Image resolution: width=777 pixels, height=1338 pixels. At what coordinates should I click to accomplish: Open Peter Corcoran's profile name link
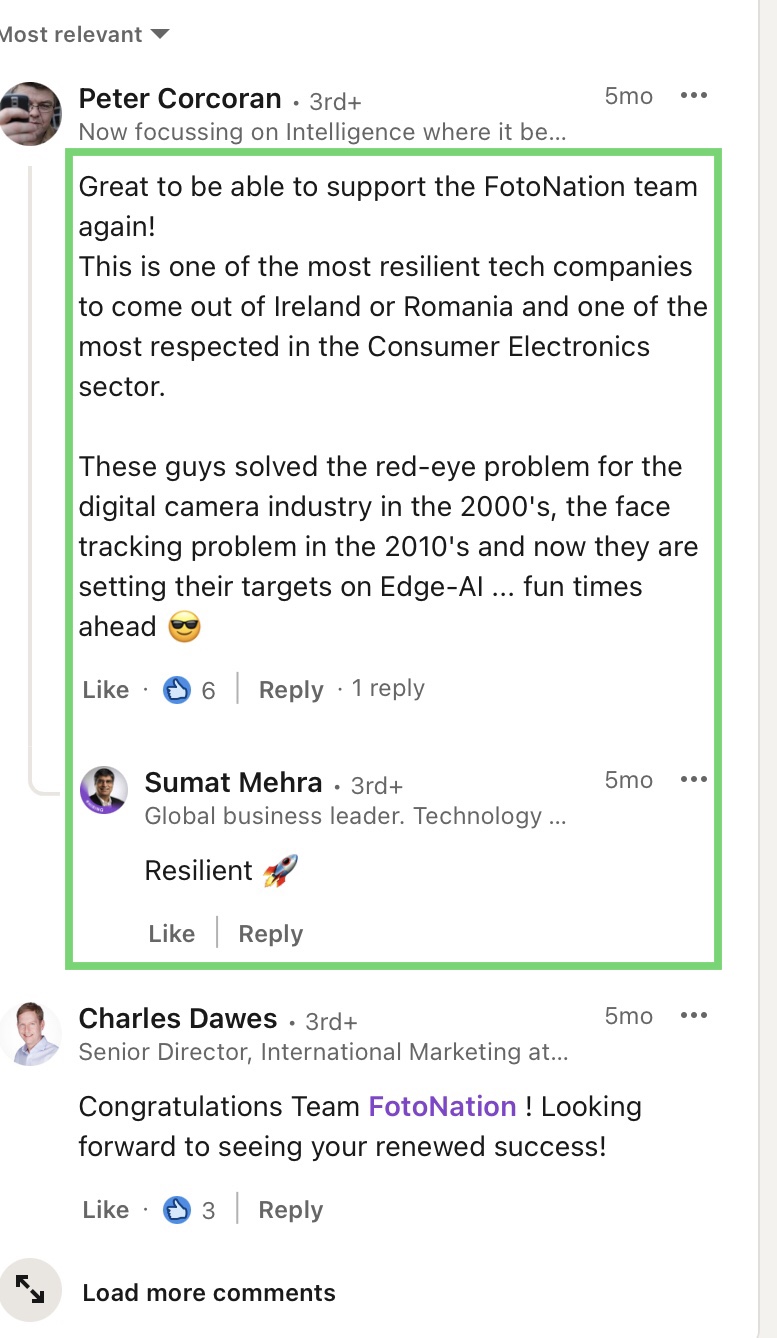(x=180, y=99)
